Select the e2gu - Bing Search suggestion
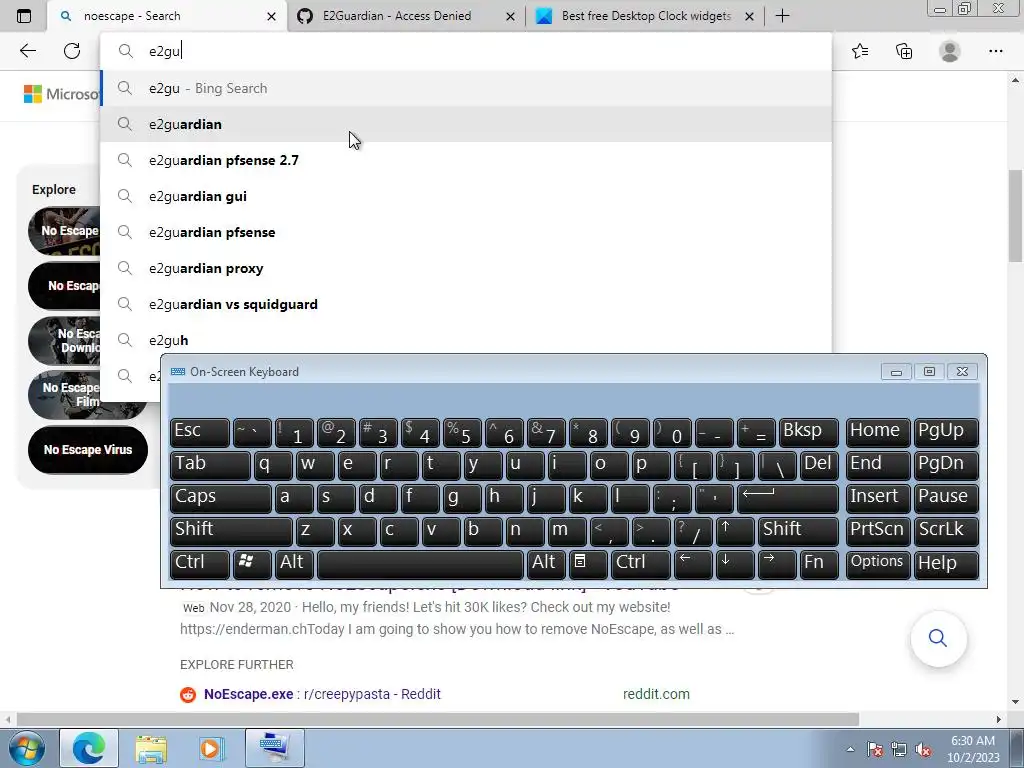The height and width of the screenshot is (768, 1024). (x=466, y=88)
